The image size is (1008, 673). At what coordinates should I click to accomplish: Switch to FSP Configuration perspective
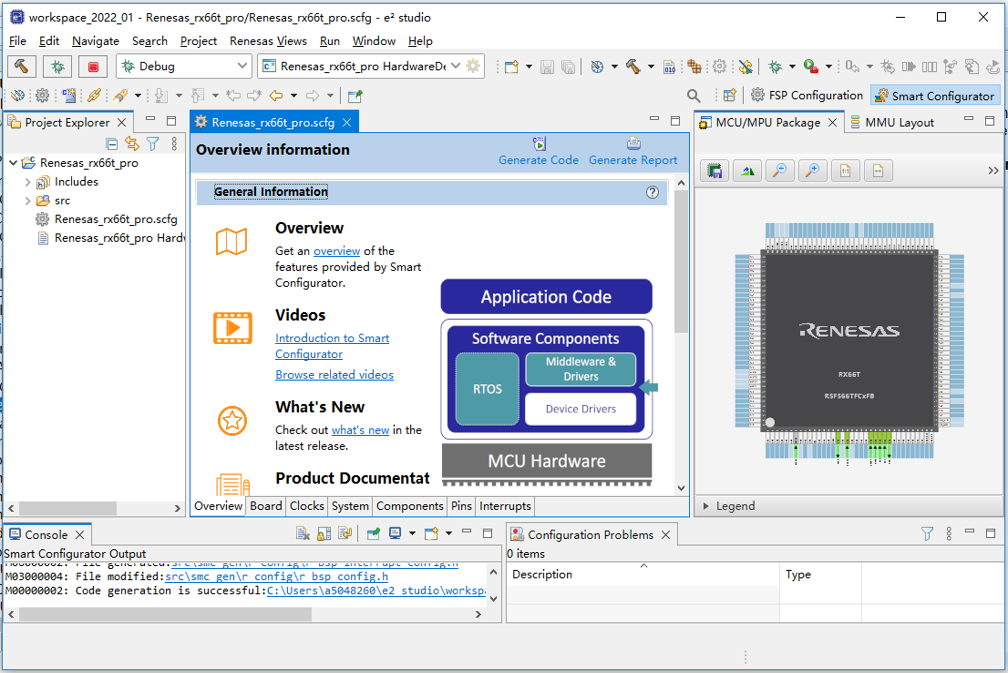coord(807,95)
